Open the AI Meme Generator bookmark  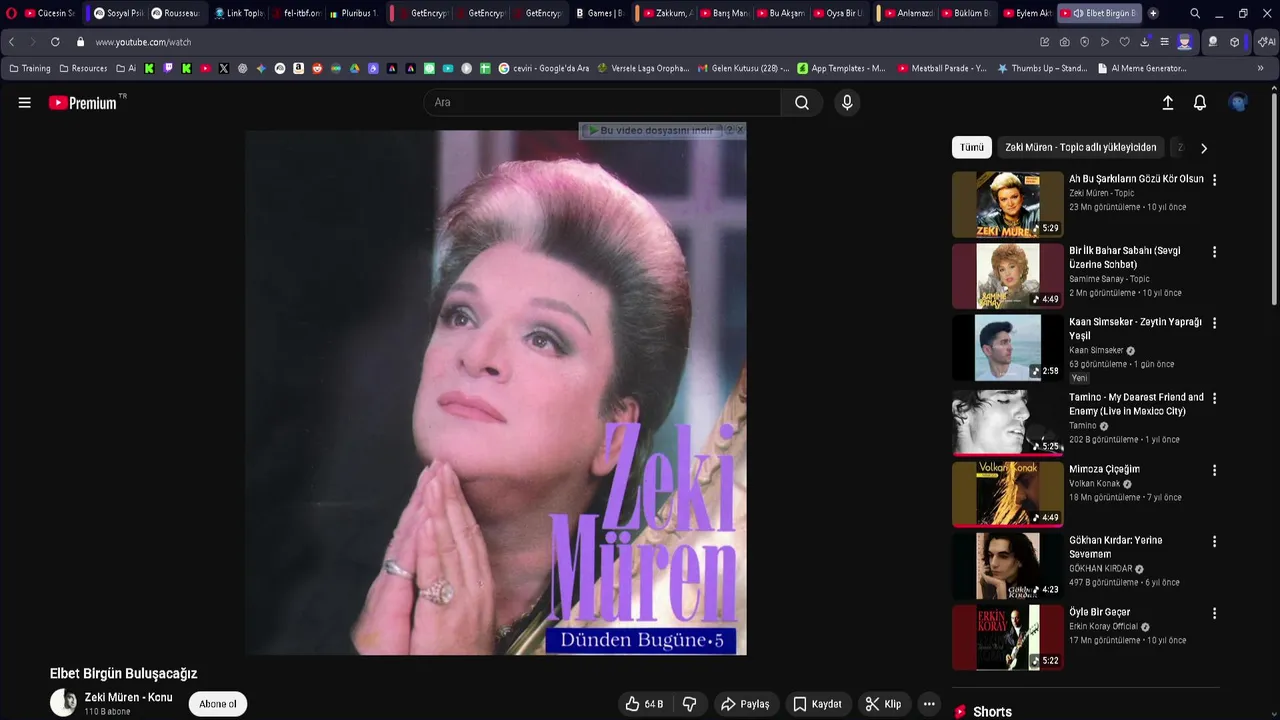(1141, 68)
